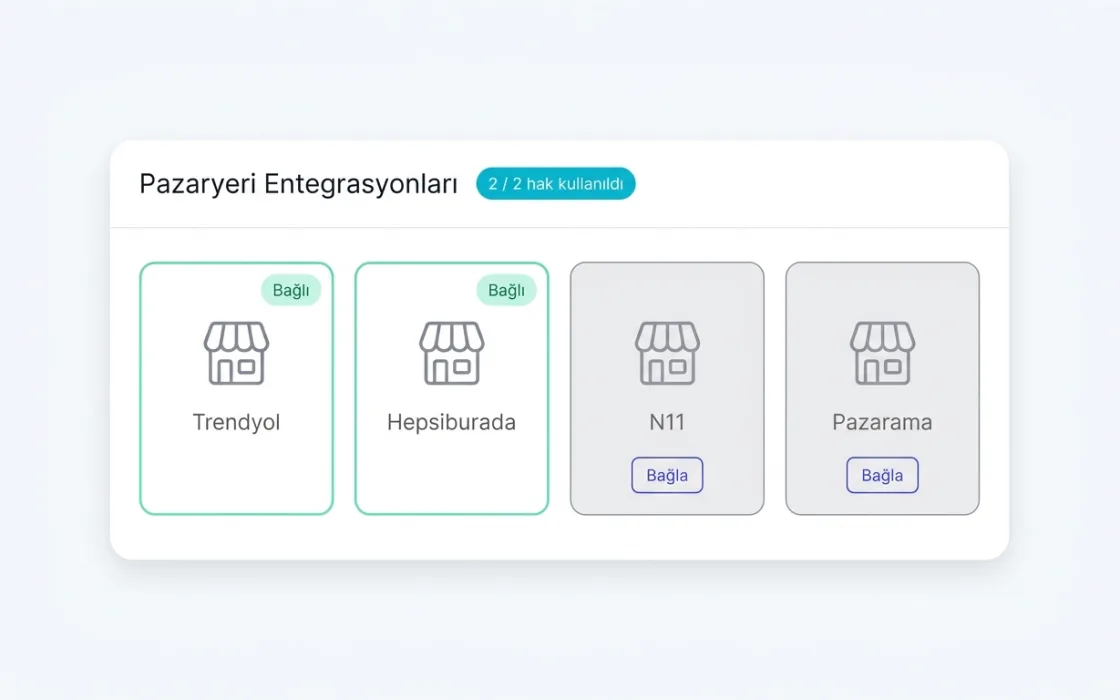Click the Bağlı badge on Trendyol card
Viewport: 1120px width, 700px height.
point(291,290)
